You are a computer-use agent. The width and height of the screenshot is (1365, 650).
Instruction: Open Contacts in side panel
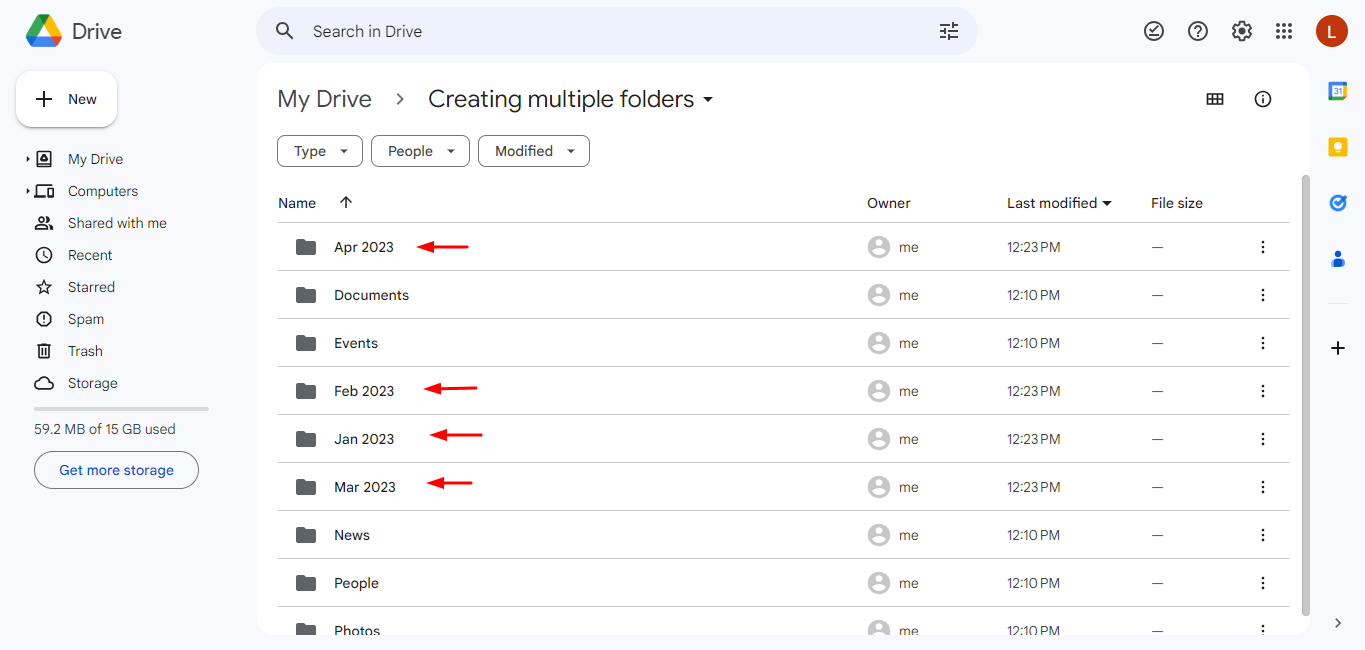[x=1338, y=259]
